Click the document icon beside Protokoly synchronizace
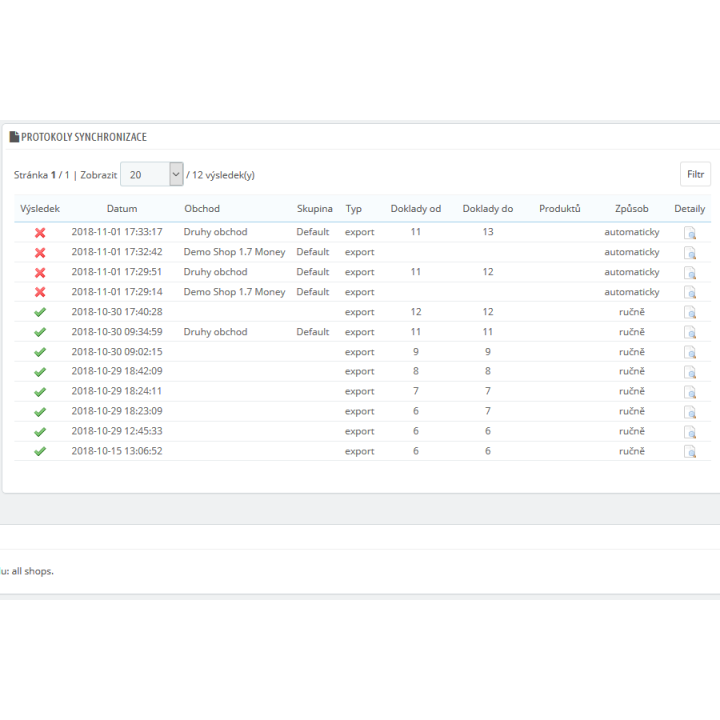Image resolution: width=720 pixels, height=720 pixels. coord(14,137)
